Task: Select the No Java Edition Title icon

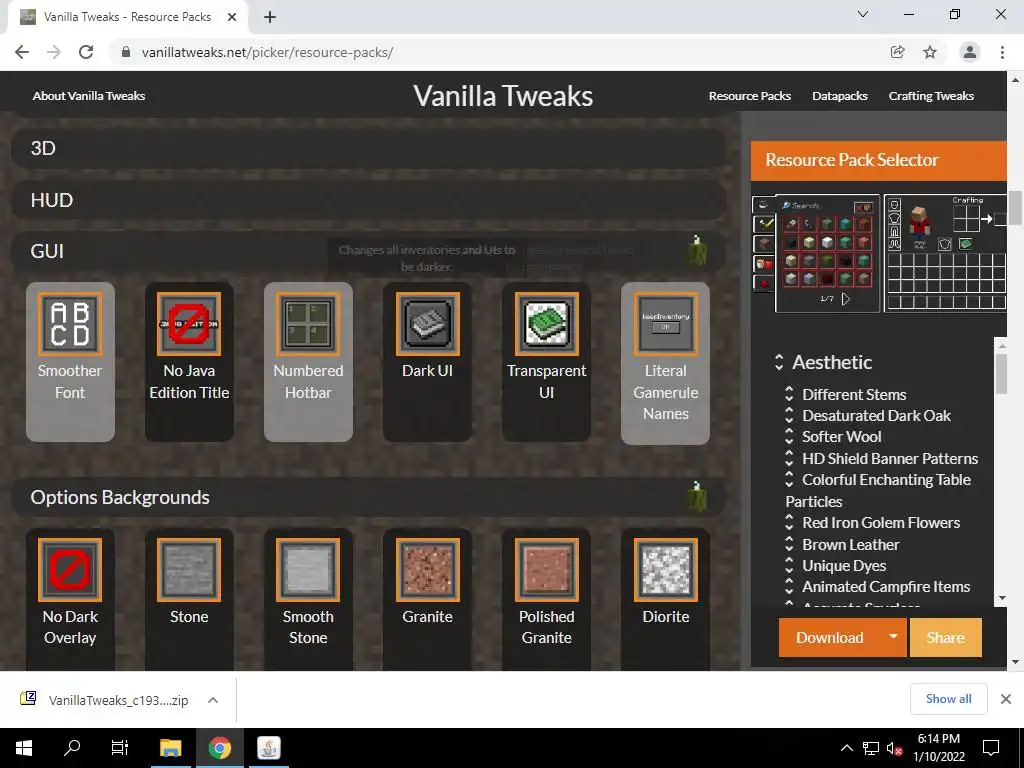Action: [x=189, y=324]
